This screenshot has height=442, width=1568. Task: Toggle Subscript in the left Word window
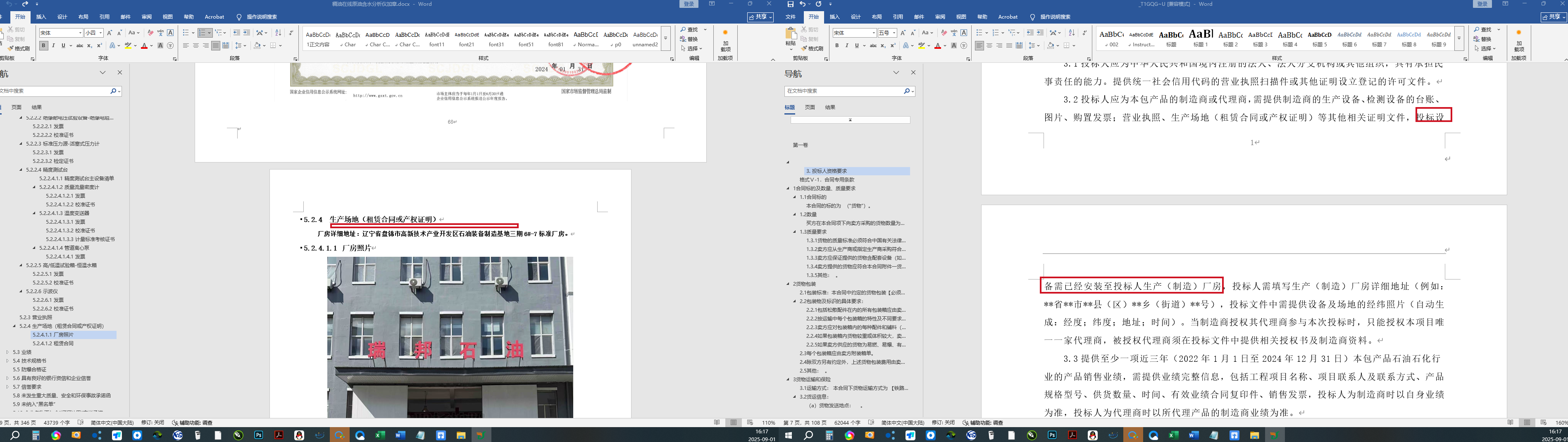(90, 45)
